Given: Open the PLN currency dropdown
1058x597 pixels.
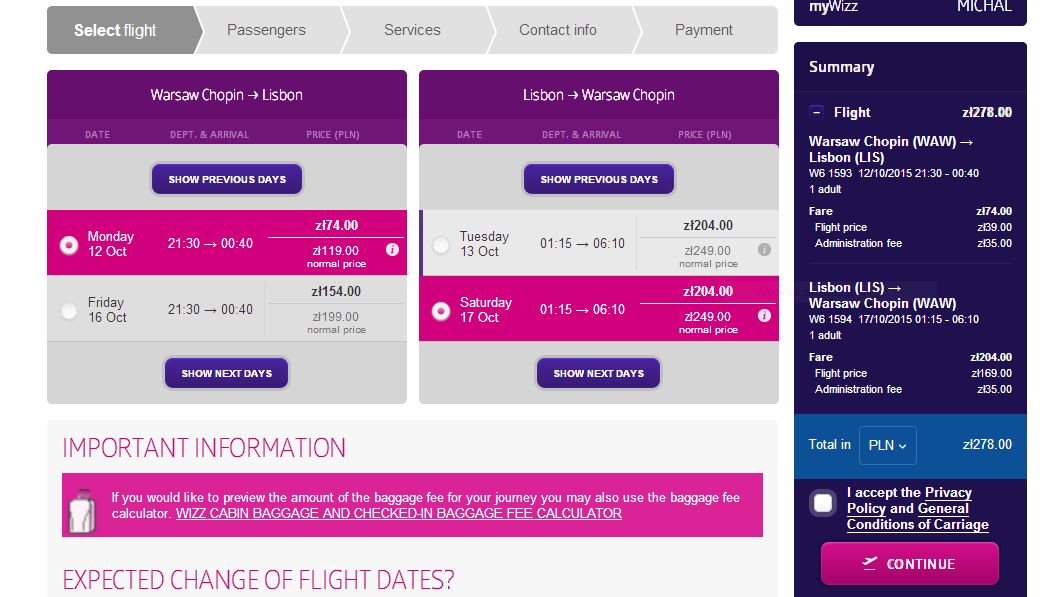Looking at the screenshot, I should pyautogui.click(x=887, y=445).
